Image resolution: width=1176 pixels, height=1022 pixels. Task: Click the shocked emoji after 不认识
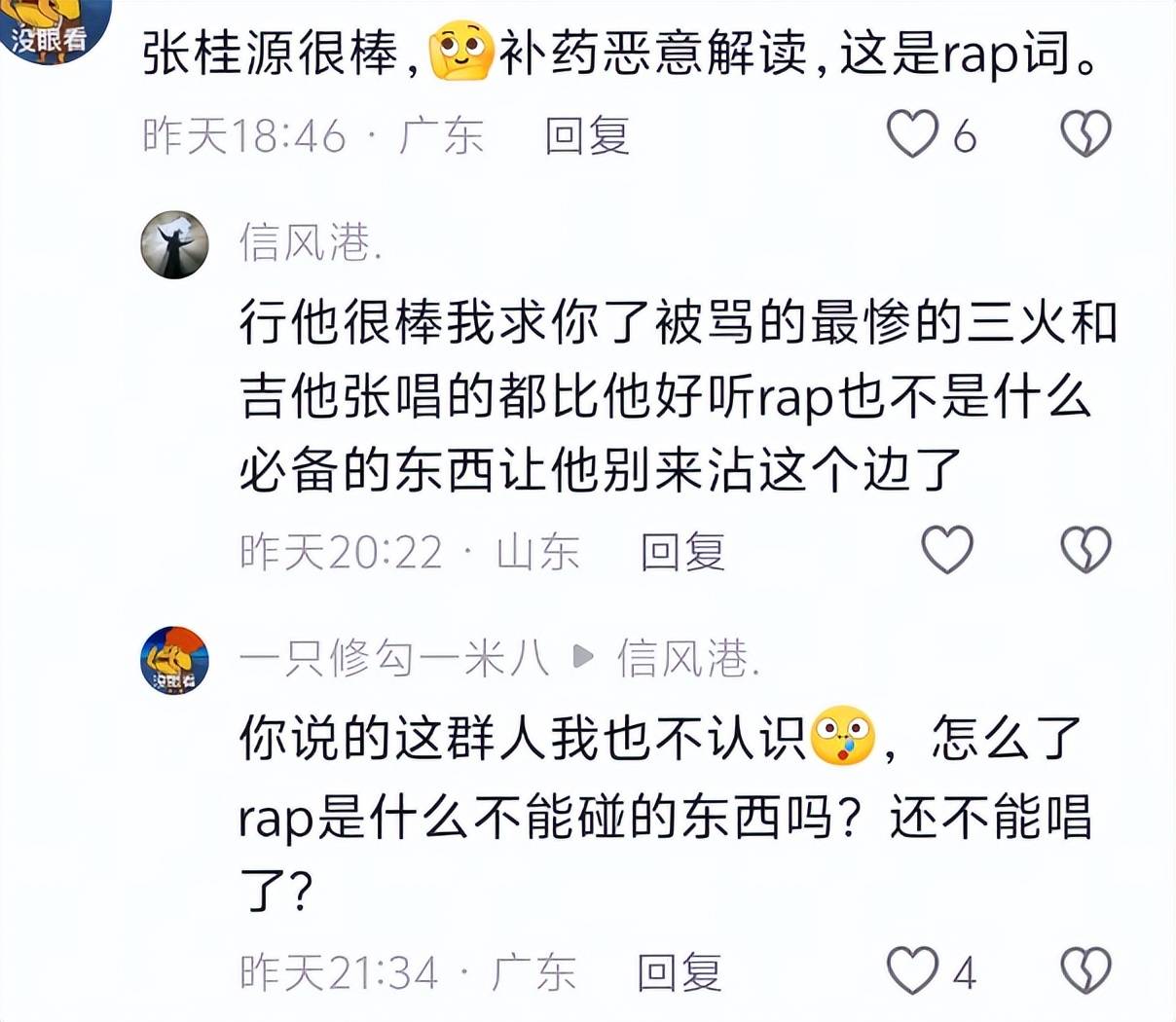842,737
